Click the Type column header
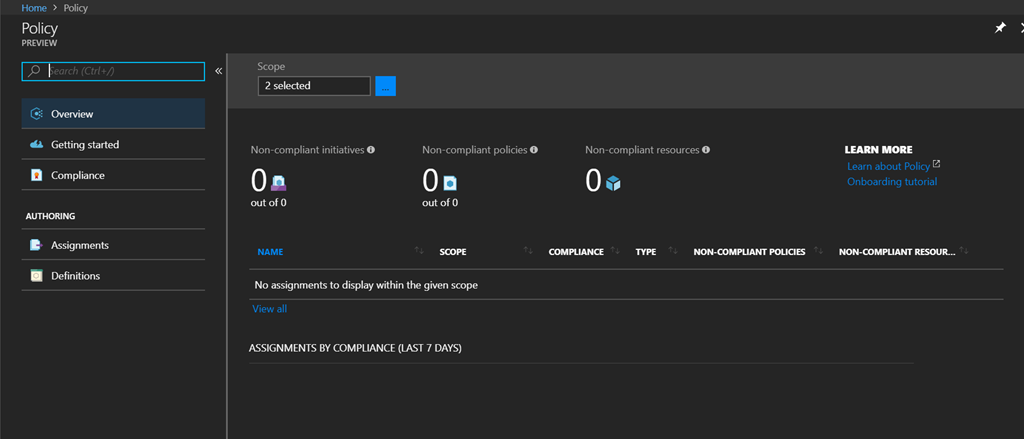 [646, 252]
